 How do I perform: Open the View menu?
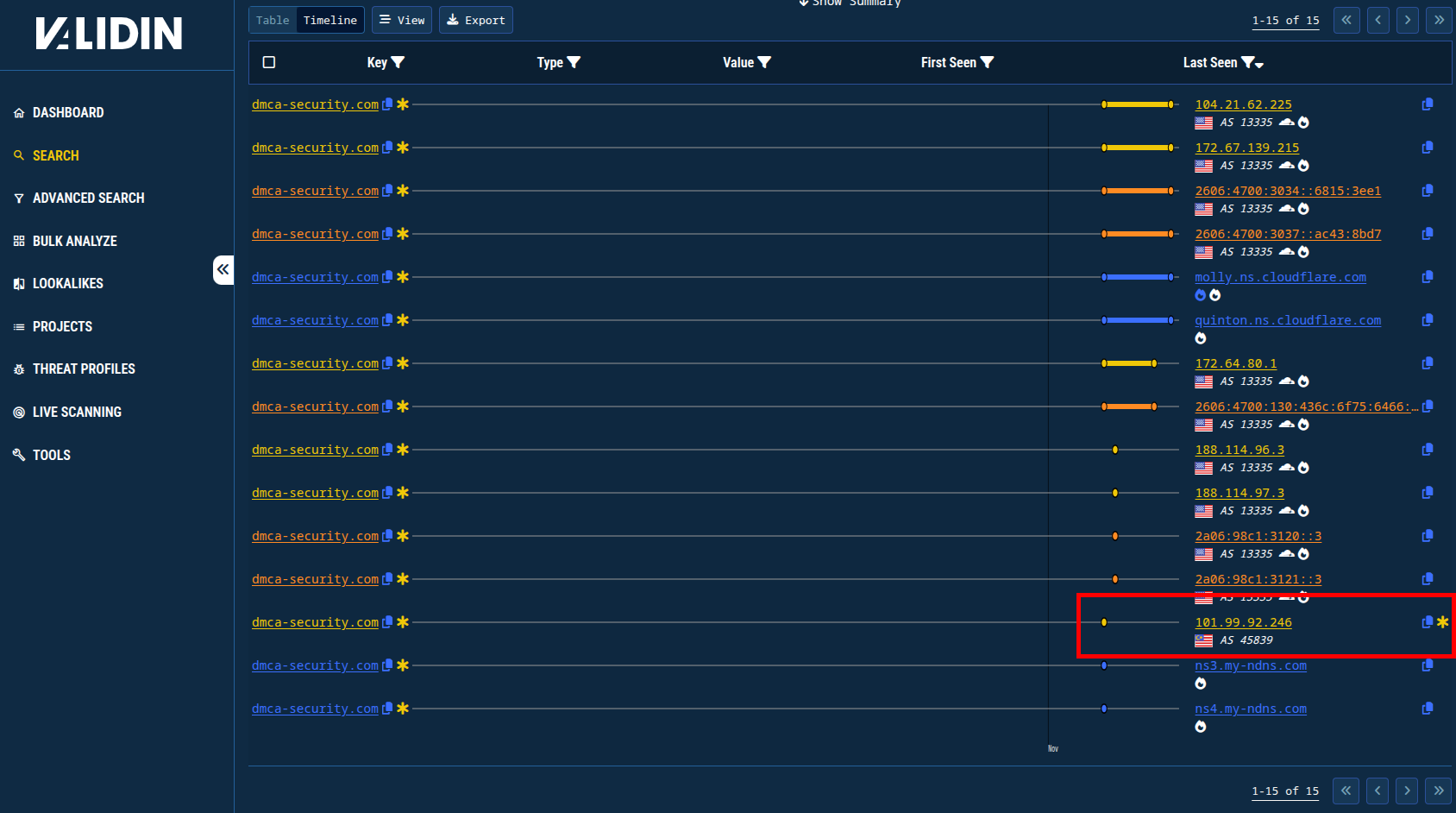401,19
